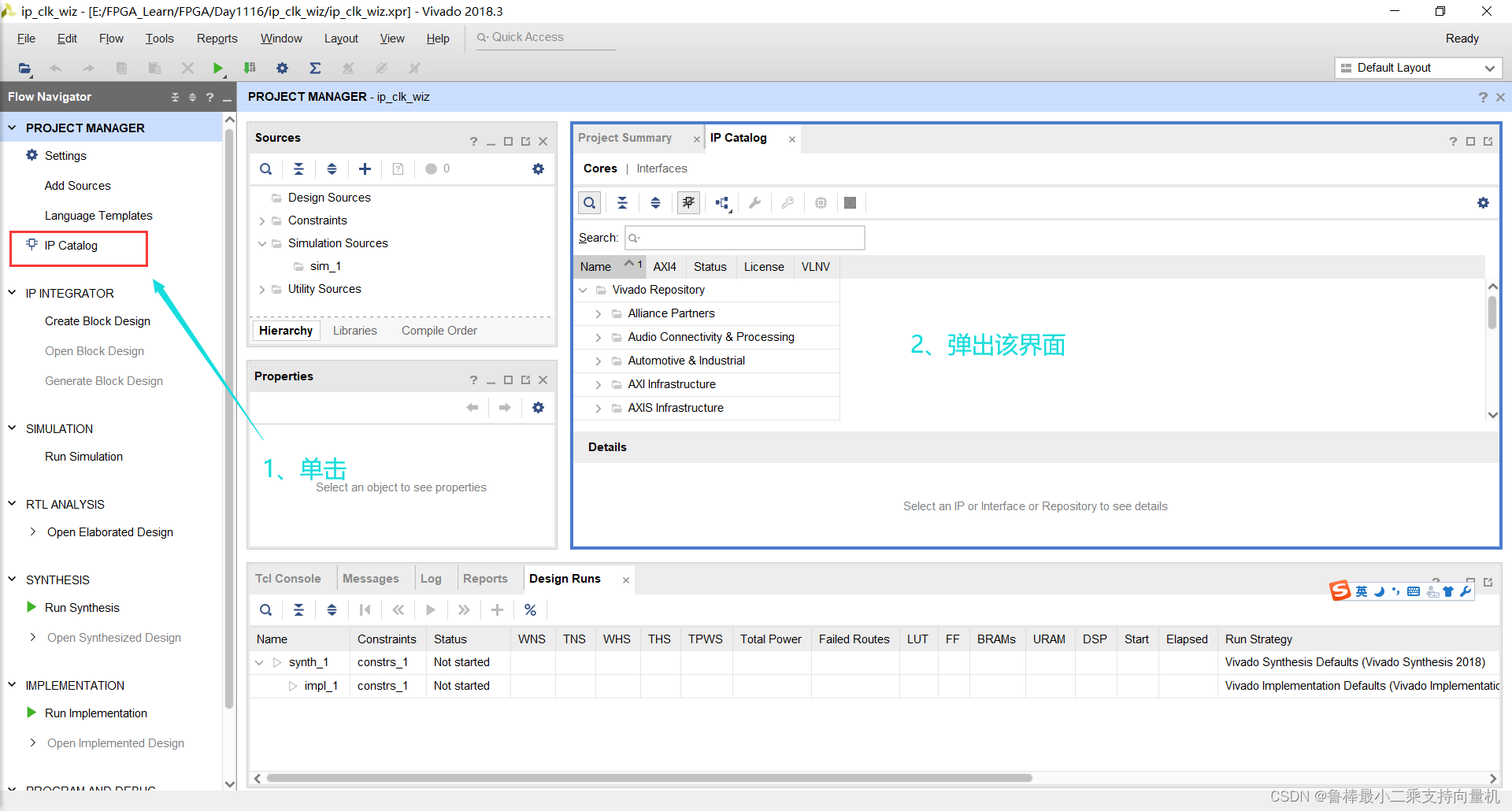Open the Compile Order tab
Image resolution: width=1512 pixels, height=811 pixels.
pos(439,331)
